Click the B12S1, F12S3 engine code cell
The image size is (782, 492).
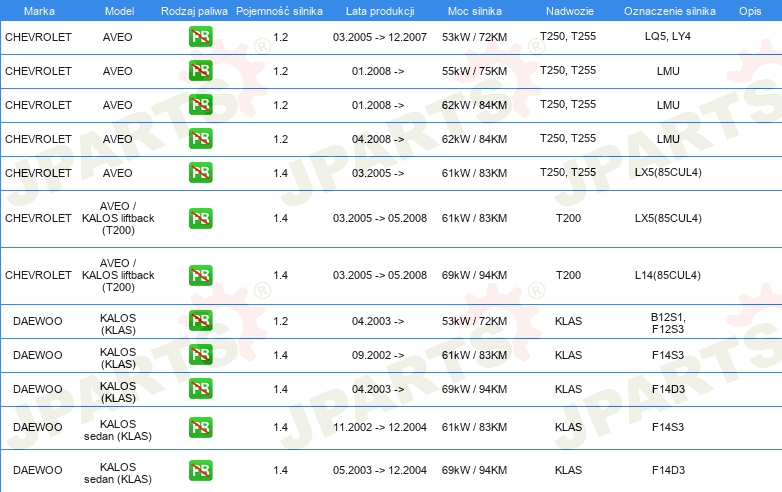(668, 321)
